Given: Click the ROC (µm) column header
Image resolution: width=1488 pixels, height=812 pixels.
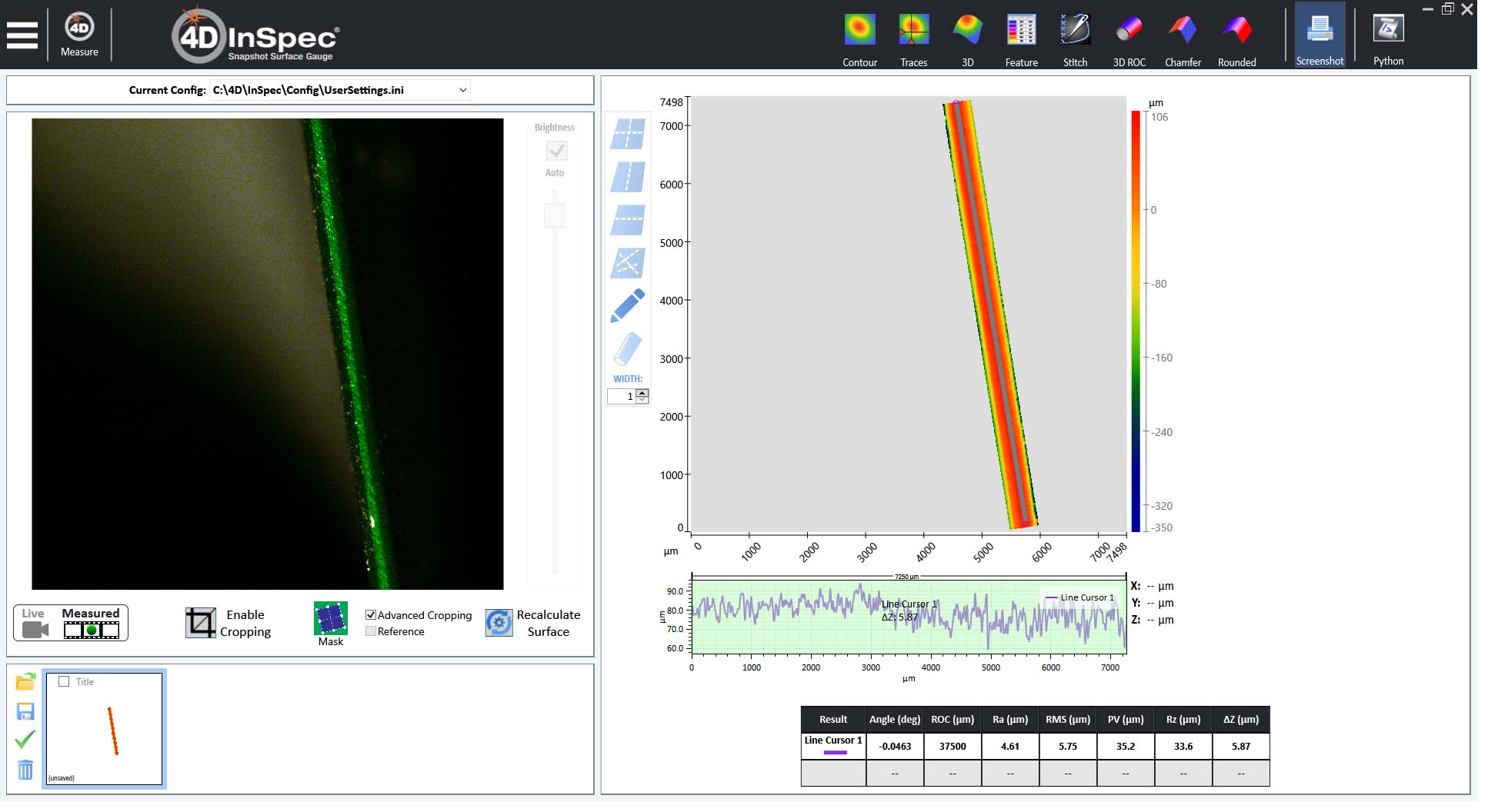Looking at the screenshot, I should [x=953, y=719].
